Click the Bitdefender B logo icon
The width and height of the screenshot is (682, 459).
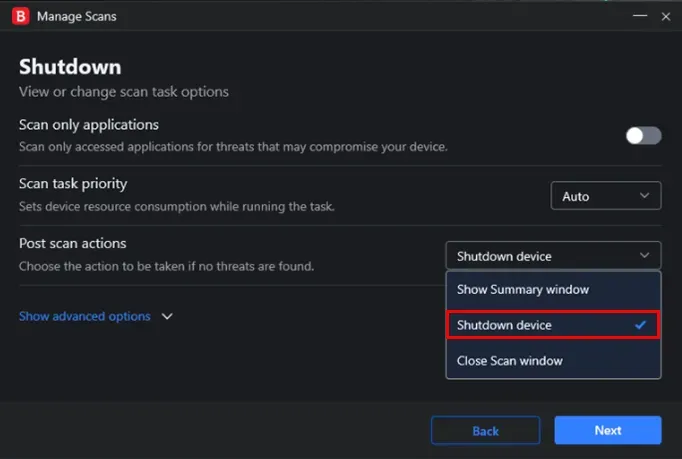[20, 16]
